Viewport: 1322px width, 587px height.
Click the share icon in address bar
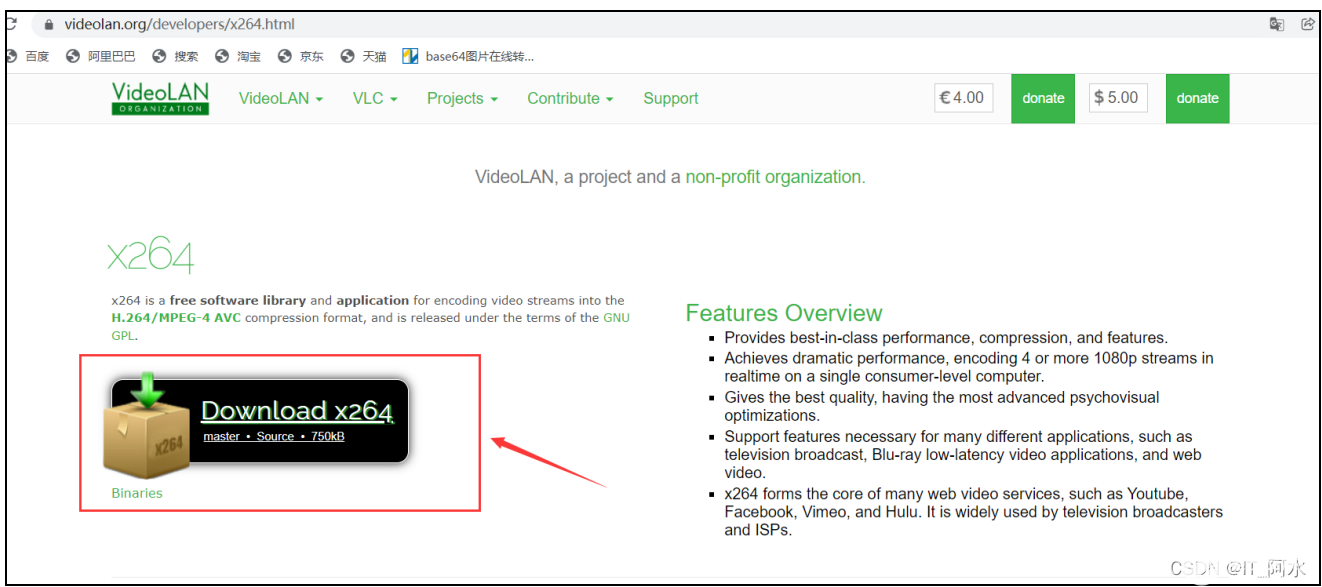1307,24
